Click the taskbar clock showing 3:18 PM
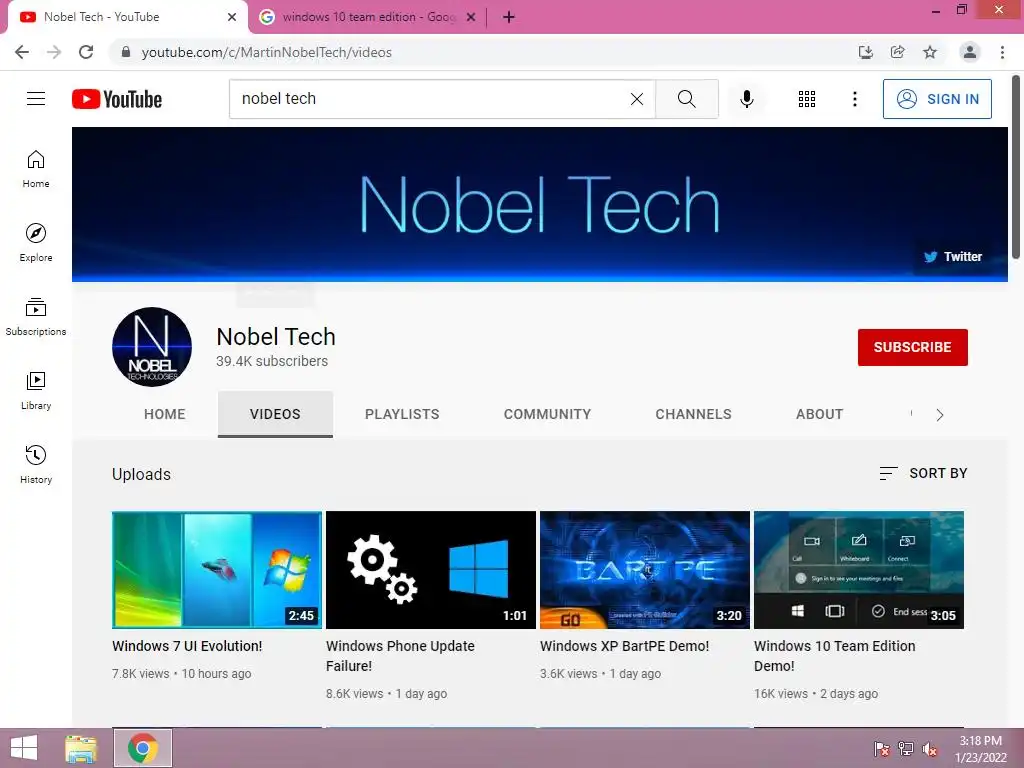The width and height of the screenshot is (1024, 768). pyautogui.click(x=980, y=749)
